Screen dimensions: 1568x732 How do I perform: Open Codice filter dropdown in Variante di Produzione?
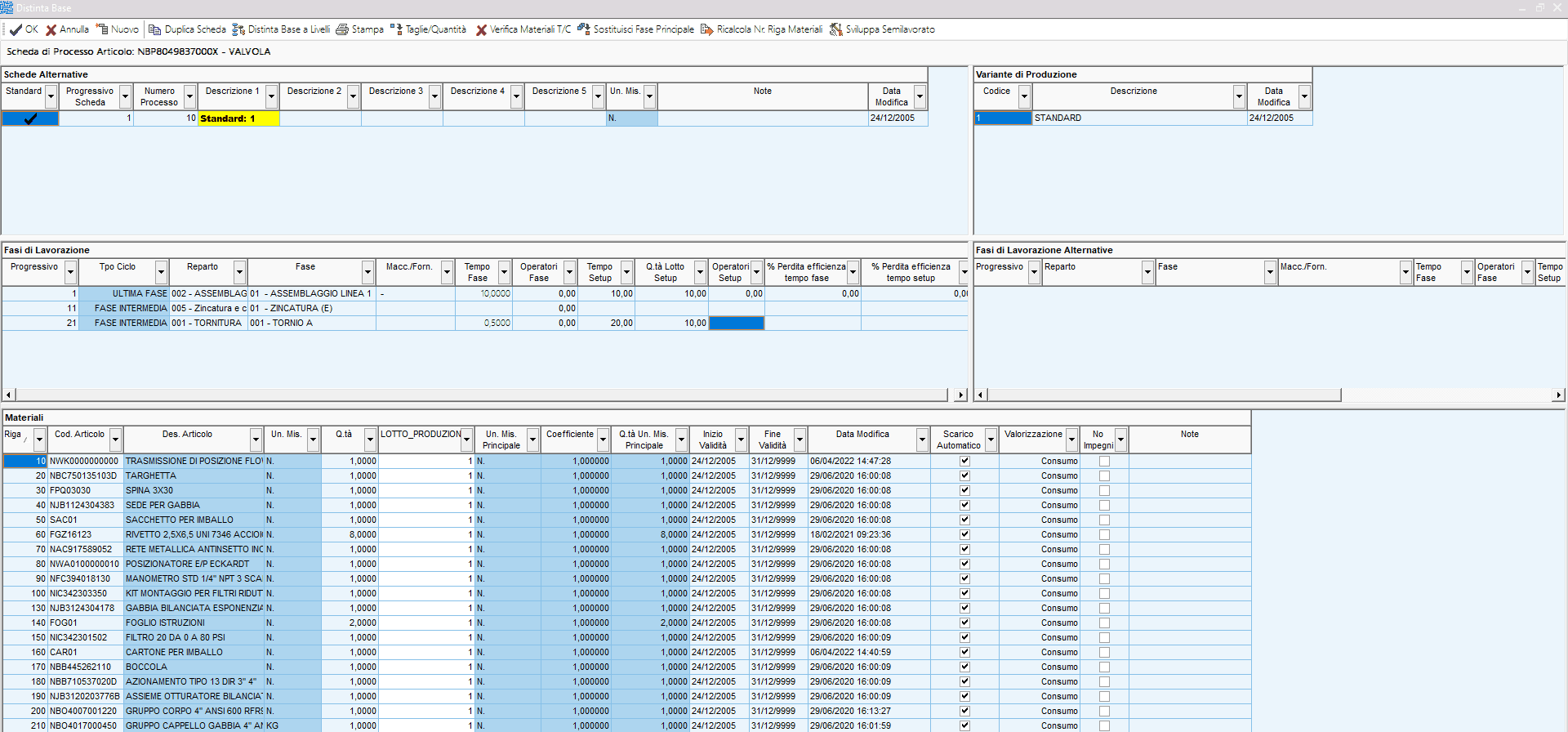(1024, 96)
